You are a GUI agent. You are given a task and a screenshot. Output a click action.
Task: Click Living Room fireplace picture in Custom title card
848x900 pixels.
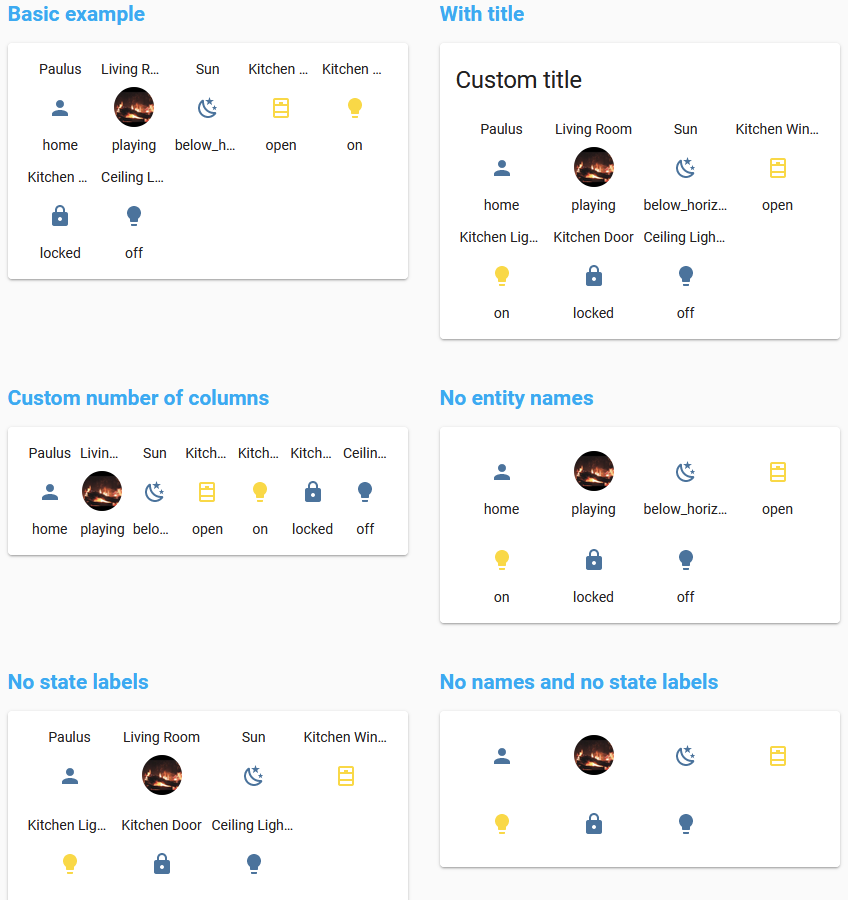[x=593, y=167]
